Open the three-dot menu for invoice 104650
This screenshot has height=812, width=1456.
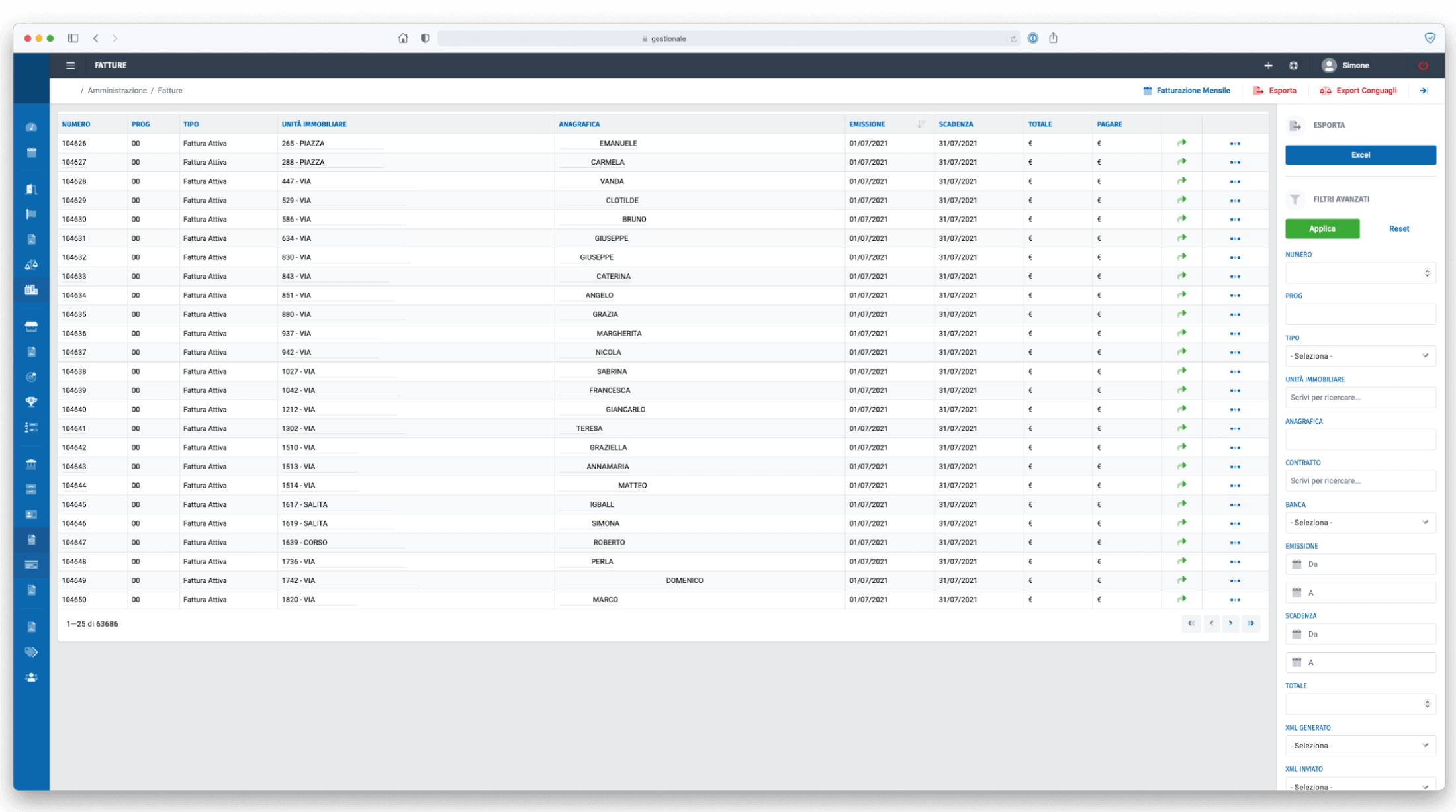pos(1235,600)
